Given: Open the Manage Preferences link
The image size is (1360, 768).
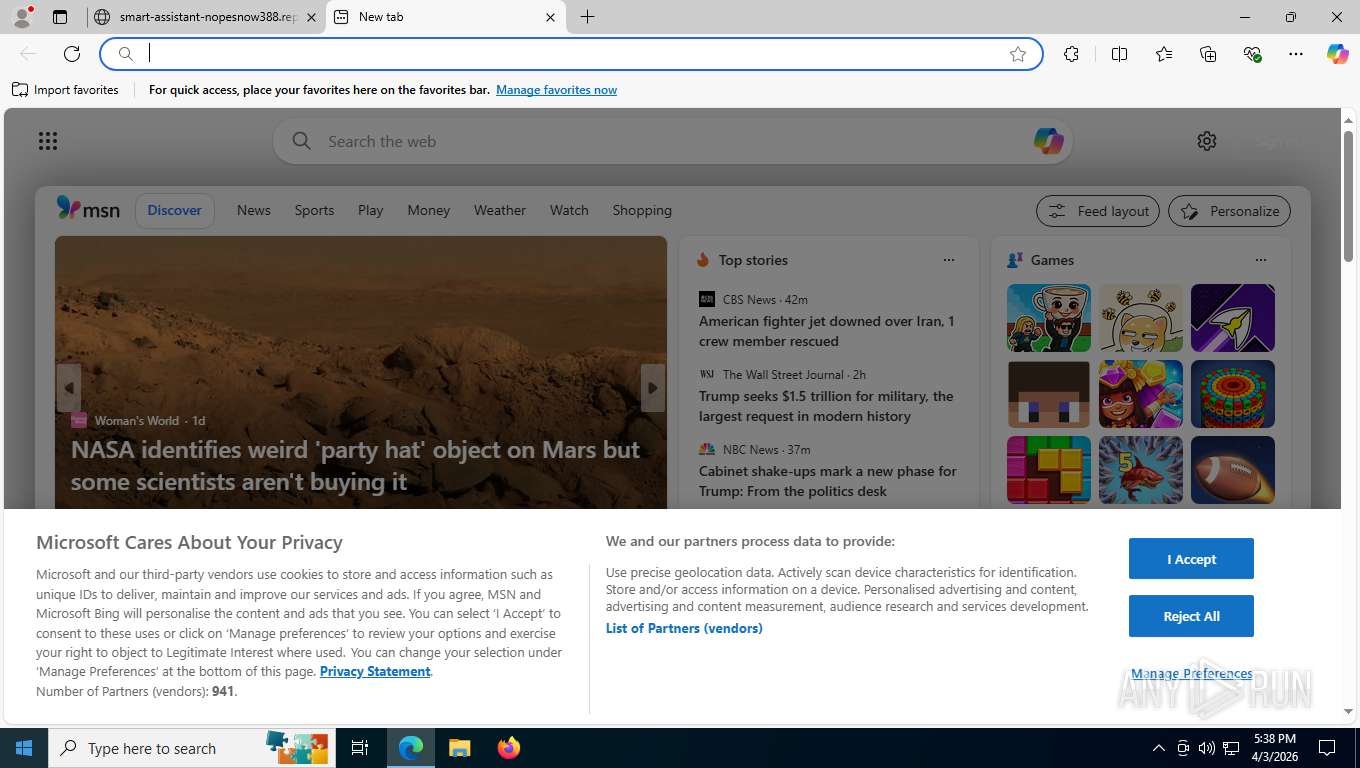Looking at the screenshot, I should (x=1191, y=674).
